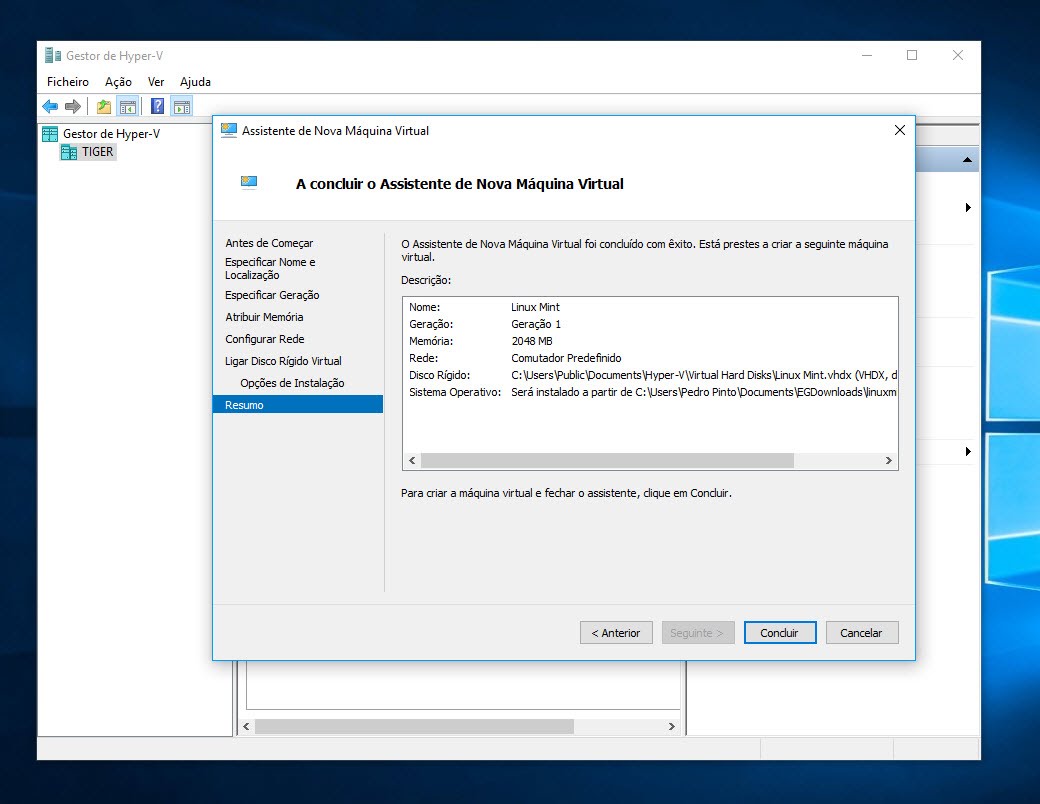
Task: Click the Concluir button to create the VM
Action: click(x=779, y=632)
